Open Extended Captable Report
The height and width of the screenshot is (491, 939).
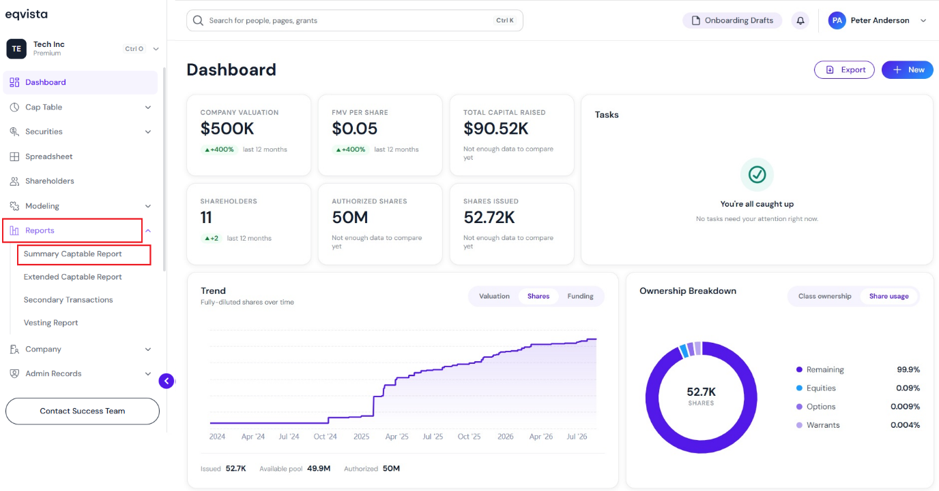pos(72,277)
